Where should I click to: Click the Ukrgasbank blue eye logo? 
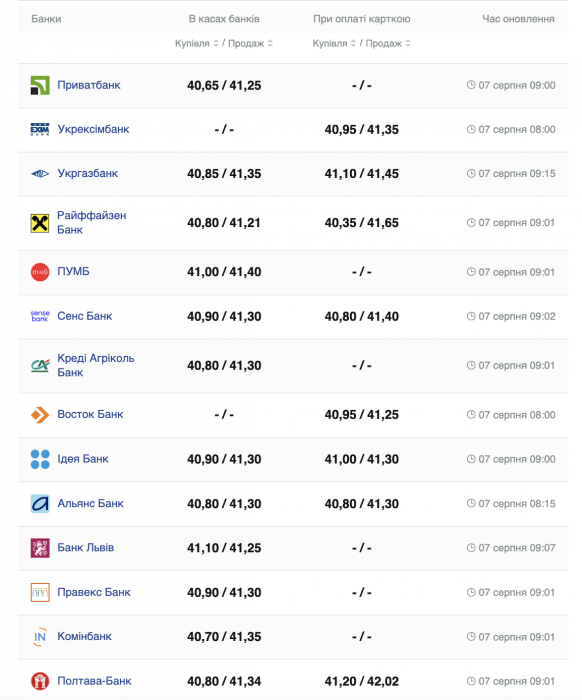(40, 174)
